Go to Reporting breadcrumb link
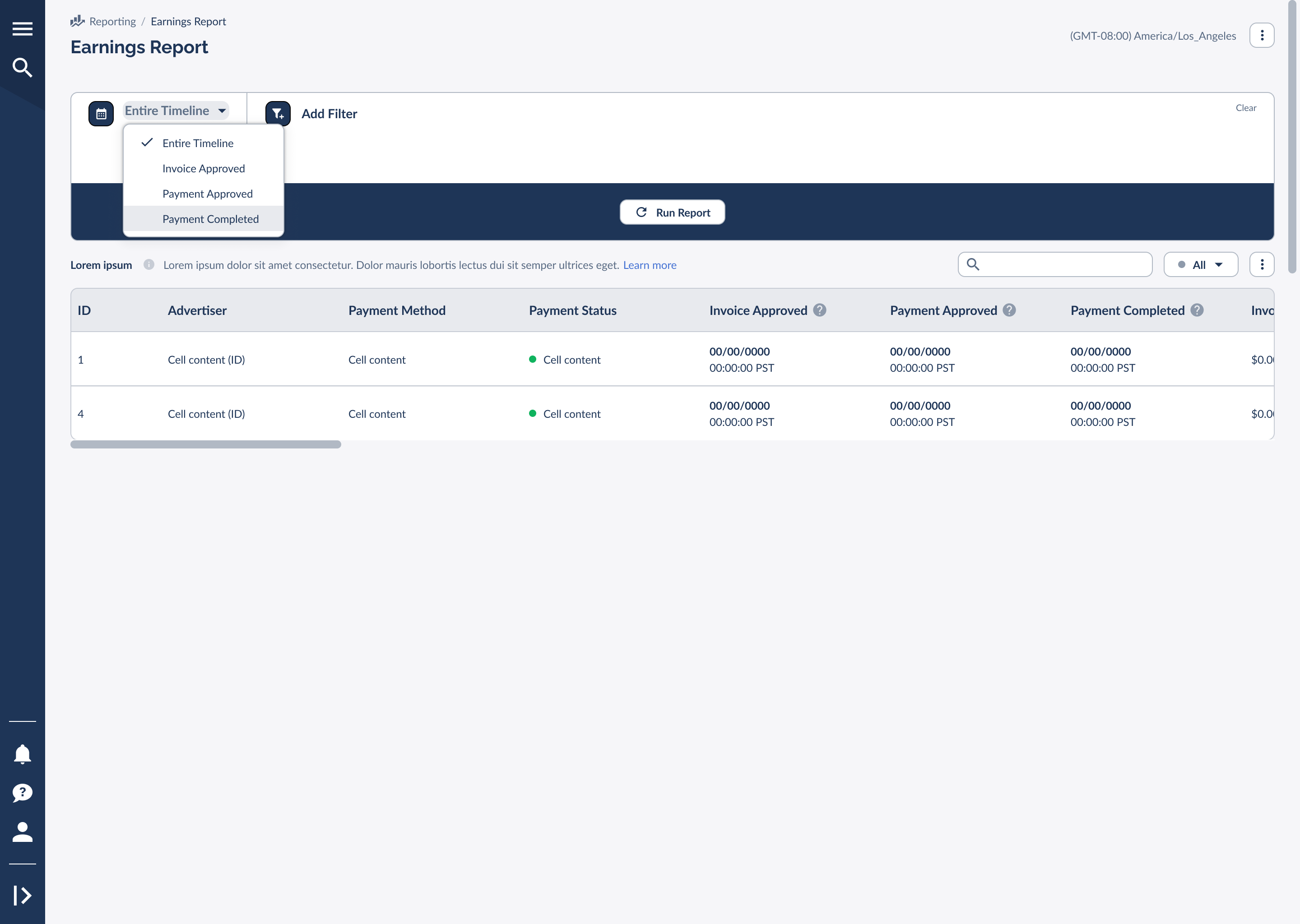Screen dimensions: 1300x924 point(113,21)
